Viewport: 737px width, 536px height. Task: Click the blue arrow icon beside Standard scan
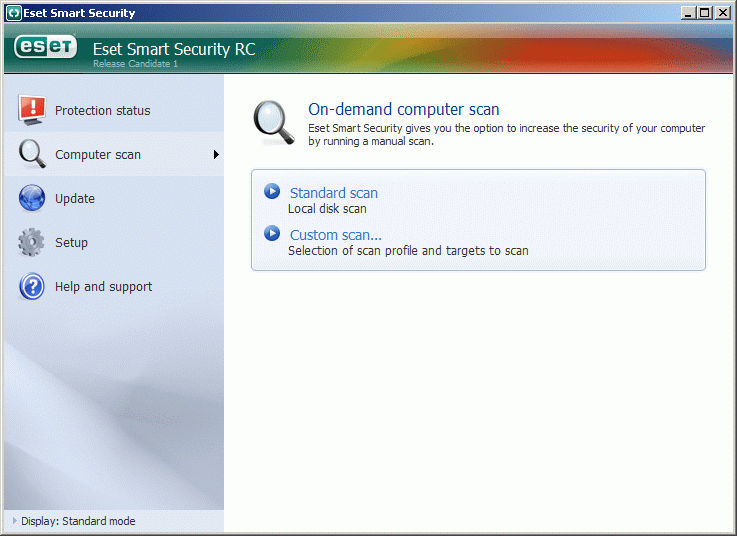(271, 191)
